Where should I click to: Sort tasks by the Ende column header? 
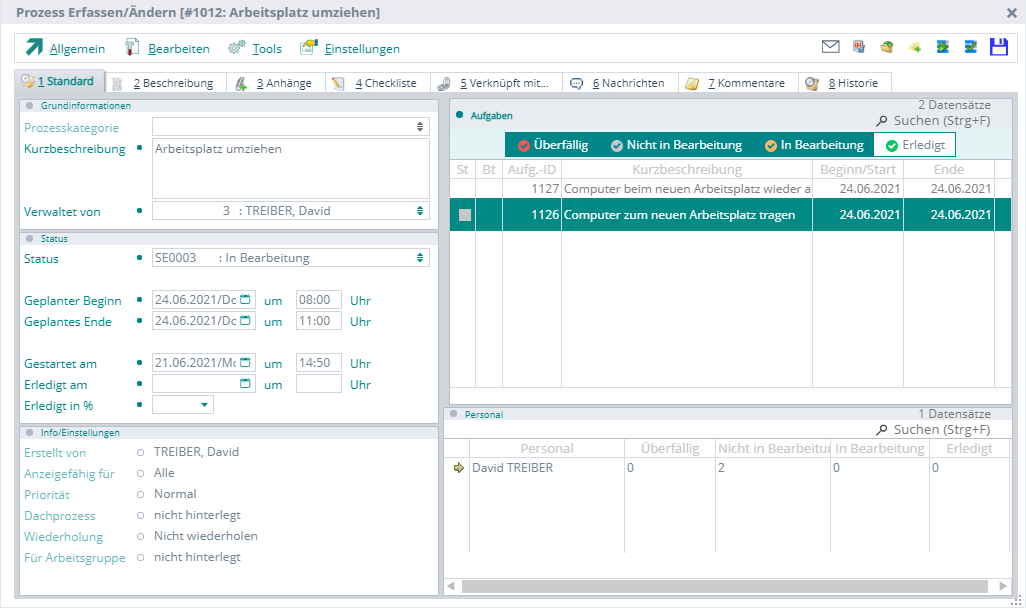point(948,170)
